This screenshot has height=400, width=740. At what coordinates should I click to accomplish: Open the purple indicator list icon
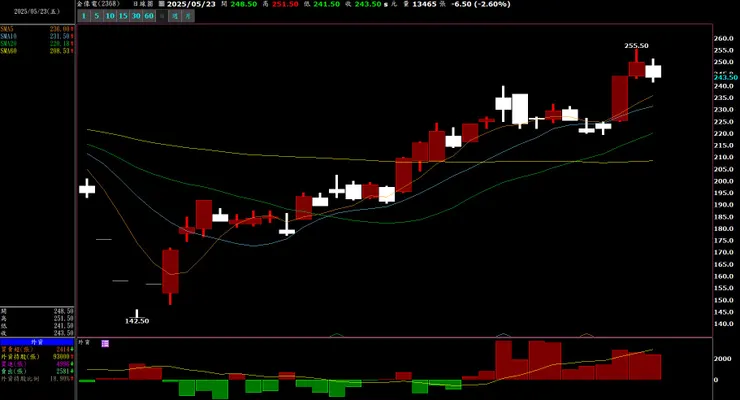[105, 343]
